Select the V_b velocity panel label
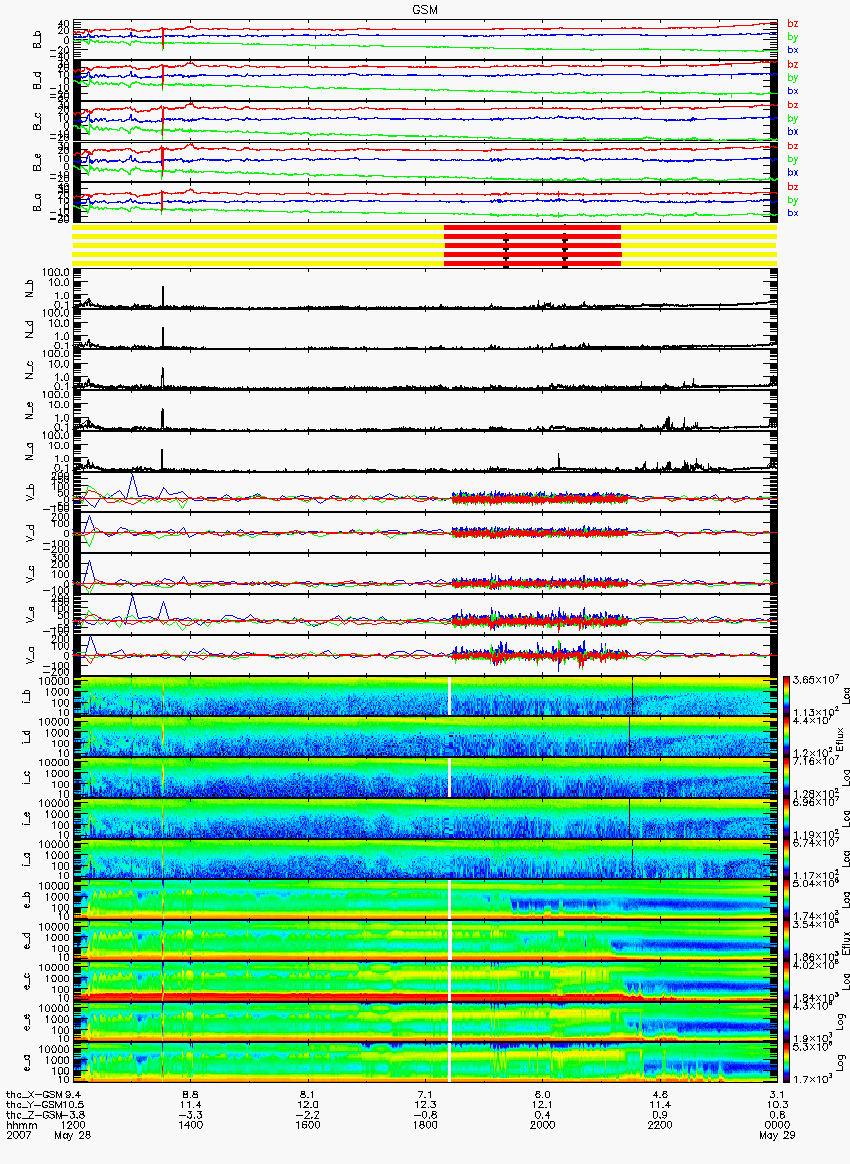 (x=30, y=494)
